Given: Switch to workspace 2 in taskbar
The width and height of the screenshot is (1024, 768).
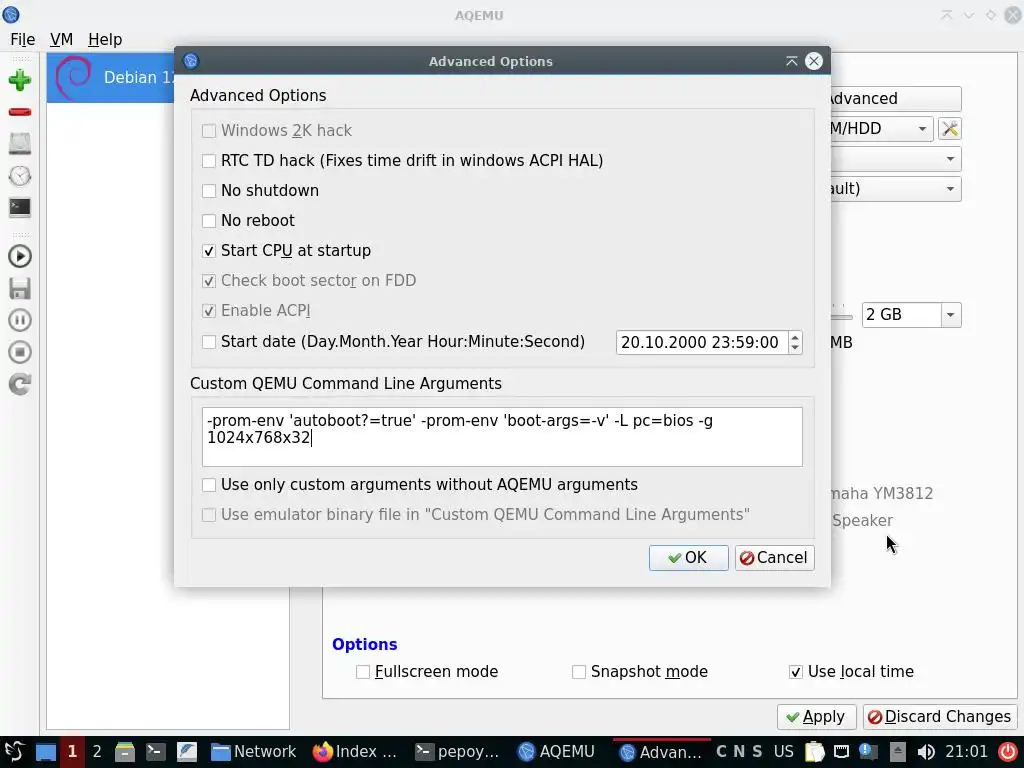Looking at the screenshot, I should (x=97, y=752).
